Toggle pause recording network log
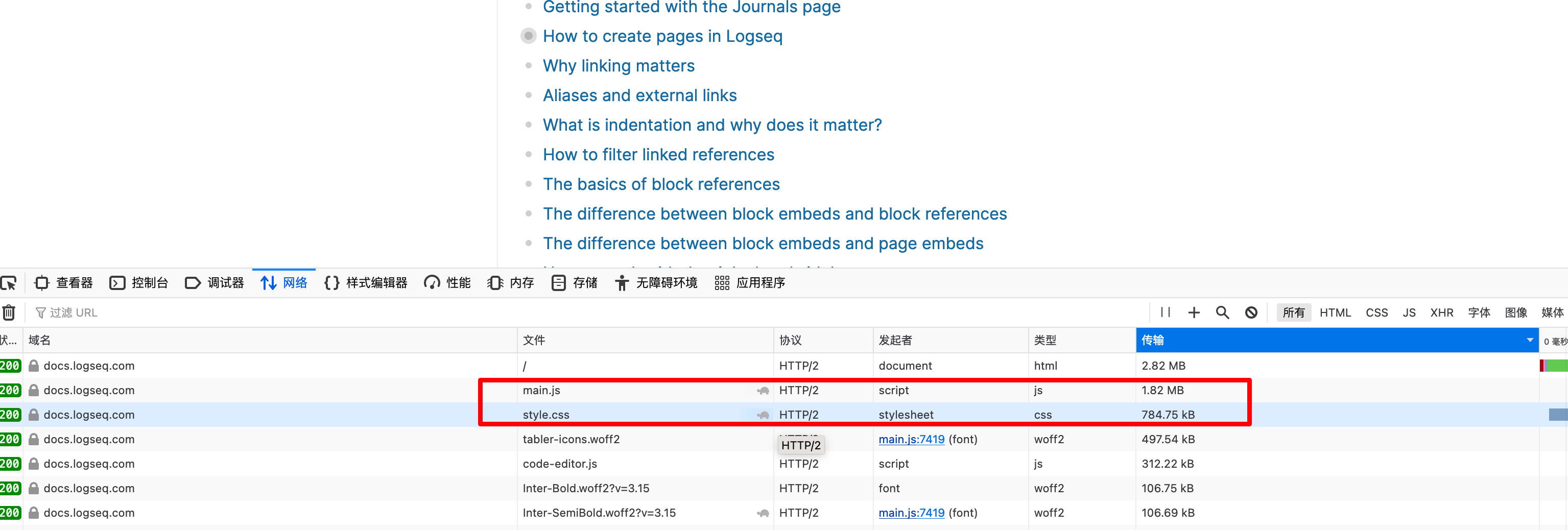 pos(1165,312)
